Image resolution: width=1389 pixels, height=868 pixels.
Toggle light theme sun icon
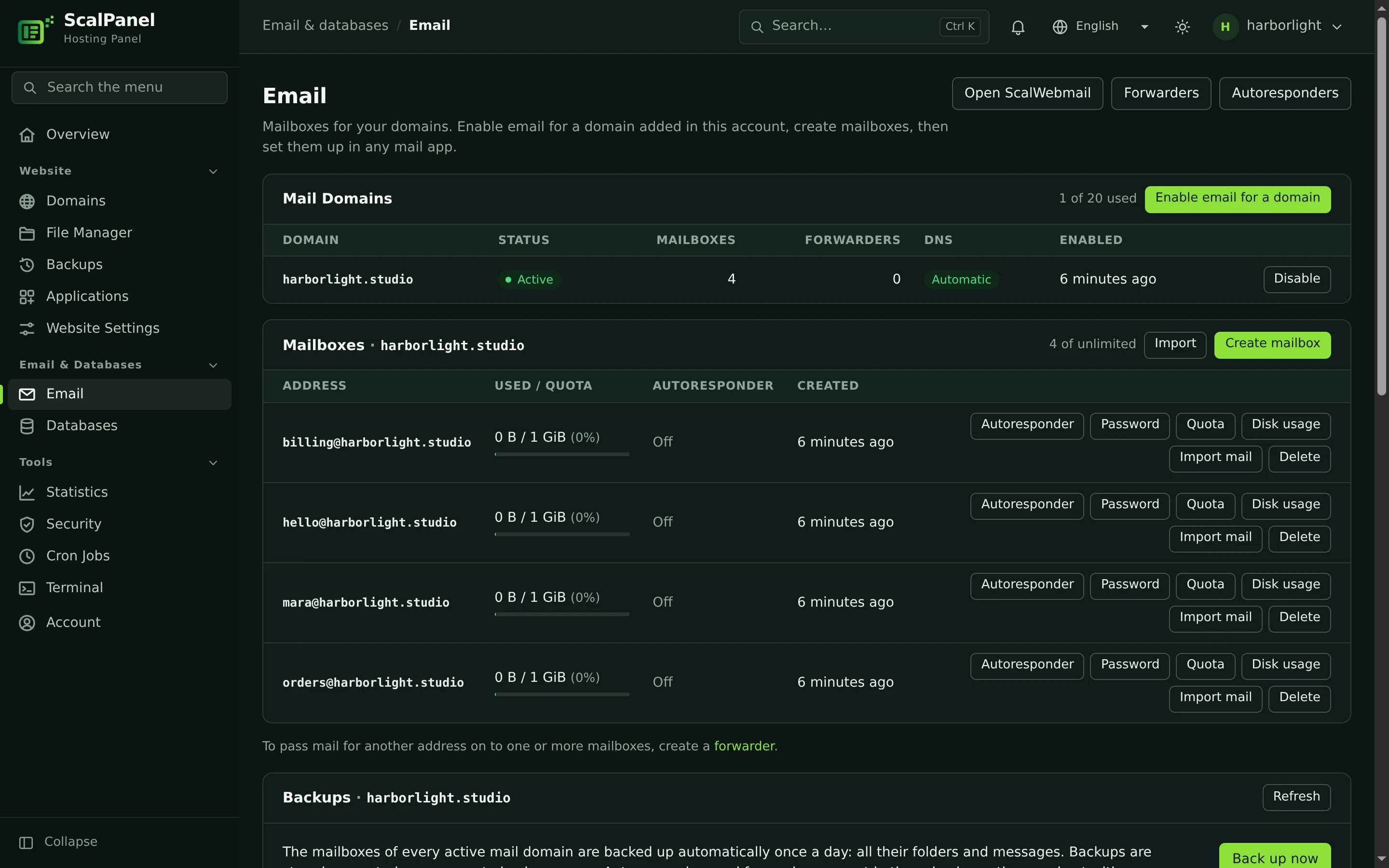[x=1182, y=27]
